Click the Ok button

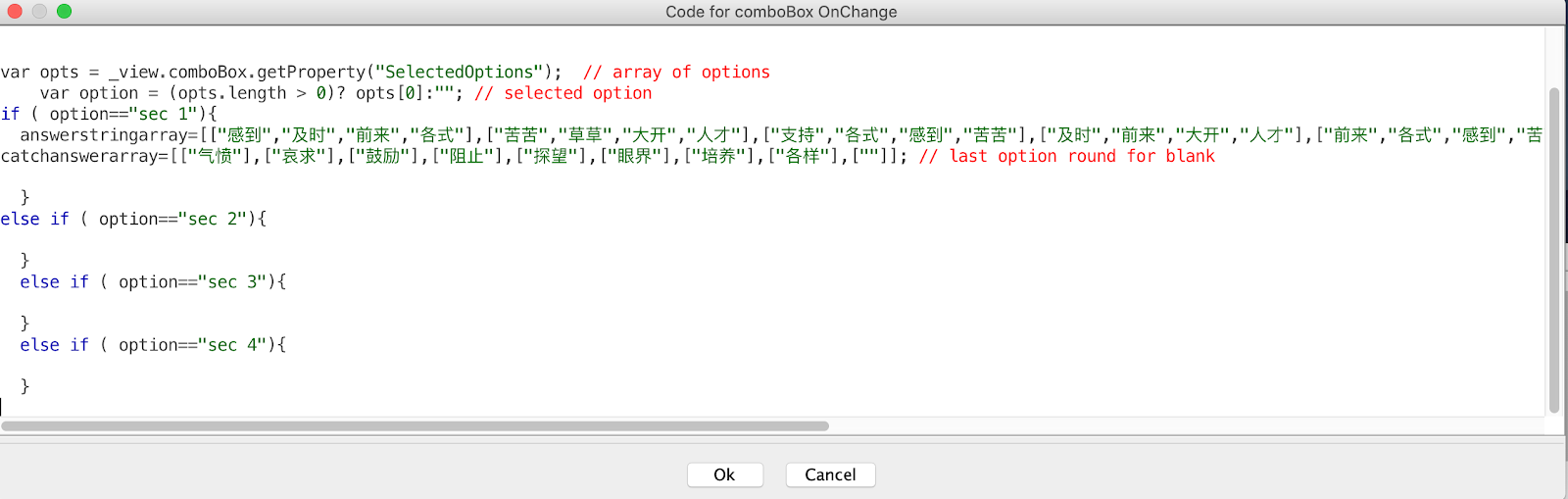(x=724, y=475)
